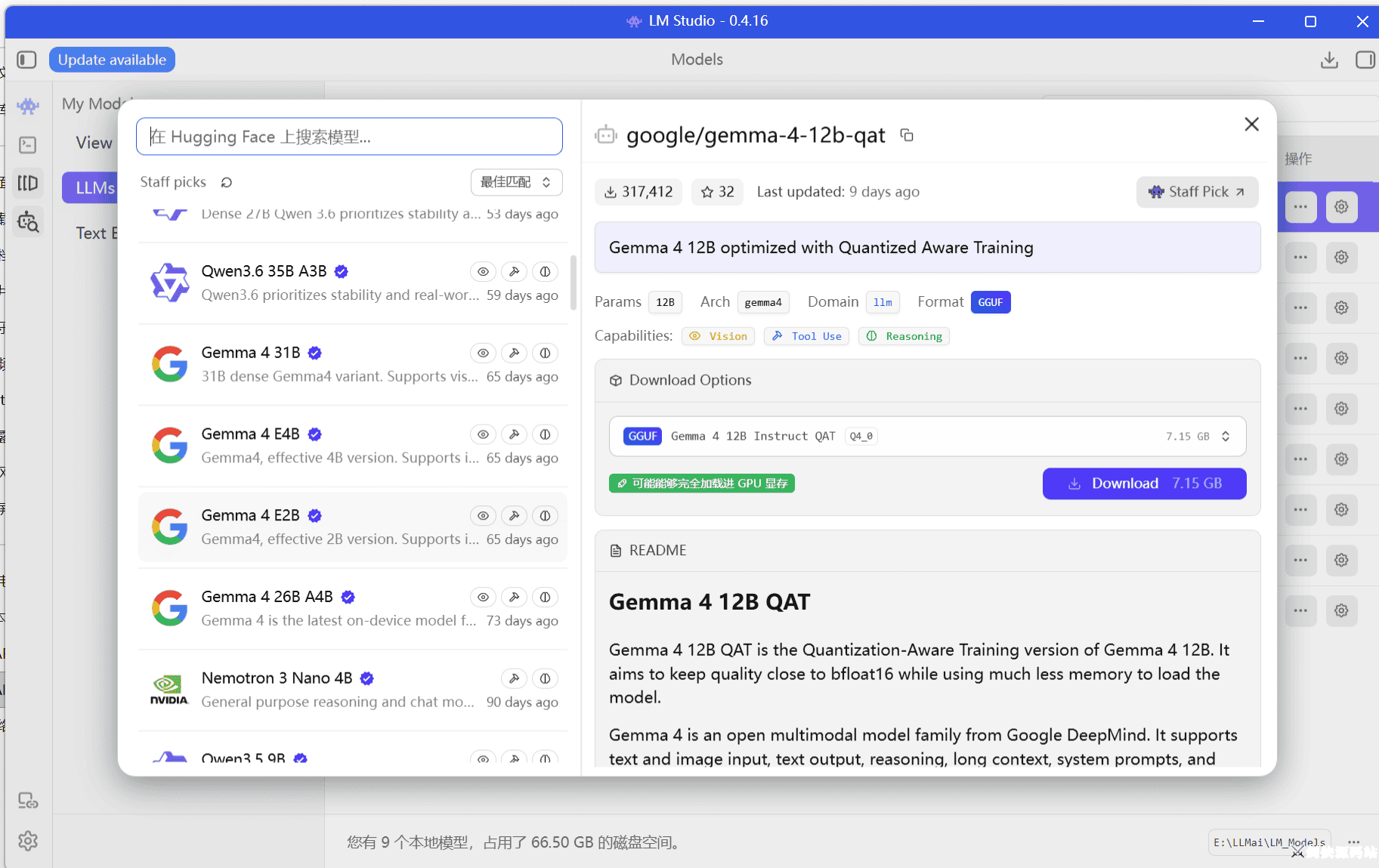Click the gemma4 architecture tag

[763, 302]
